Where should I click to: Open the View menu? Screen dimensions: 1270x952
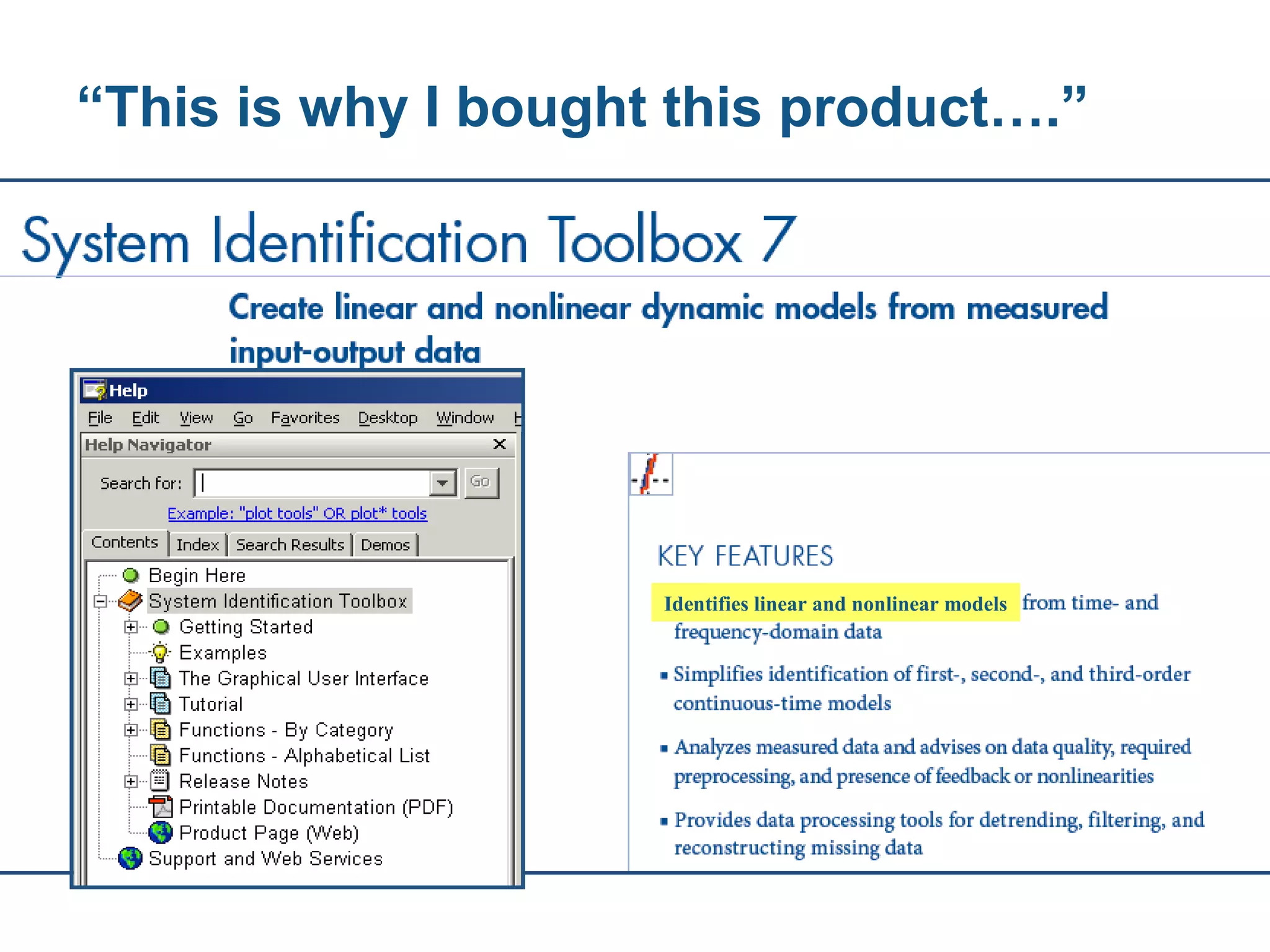pyautogui.click(x=196, y=418)
